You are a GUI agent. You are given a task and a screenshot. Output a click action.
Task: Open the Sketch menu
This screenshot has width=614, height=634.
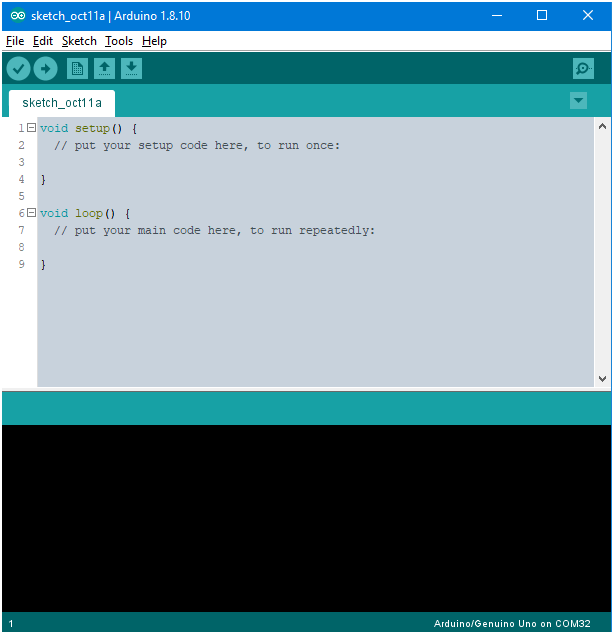(x=79, y=41)
